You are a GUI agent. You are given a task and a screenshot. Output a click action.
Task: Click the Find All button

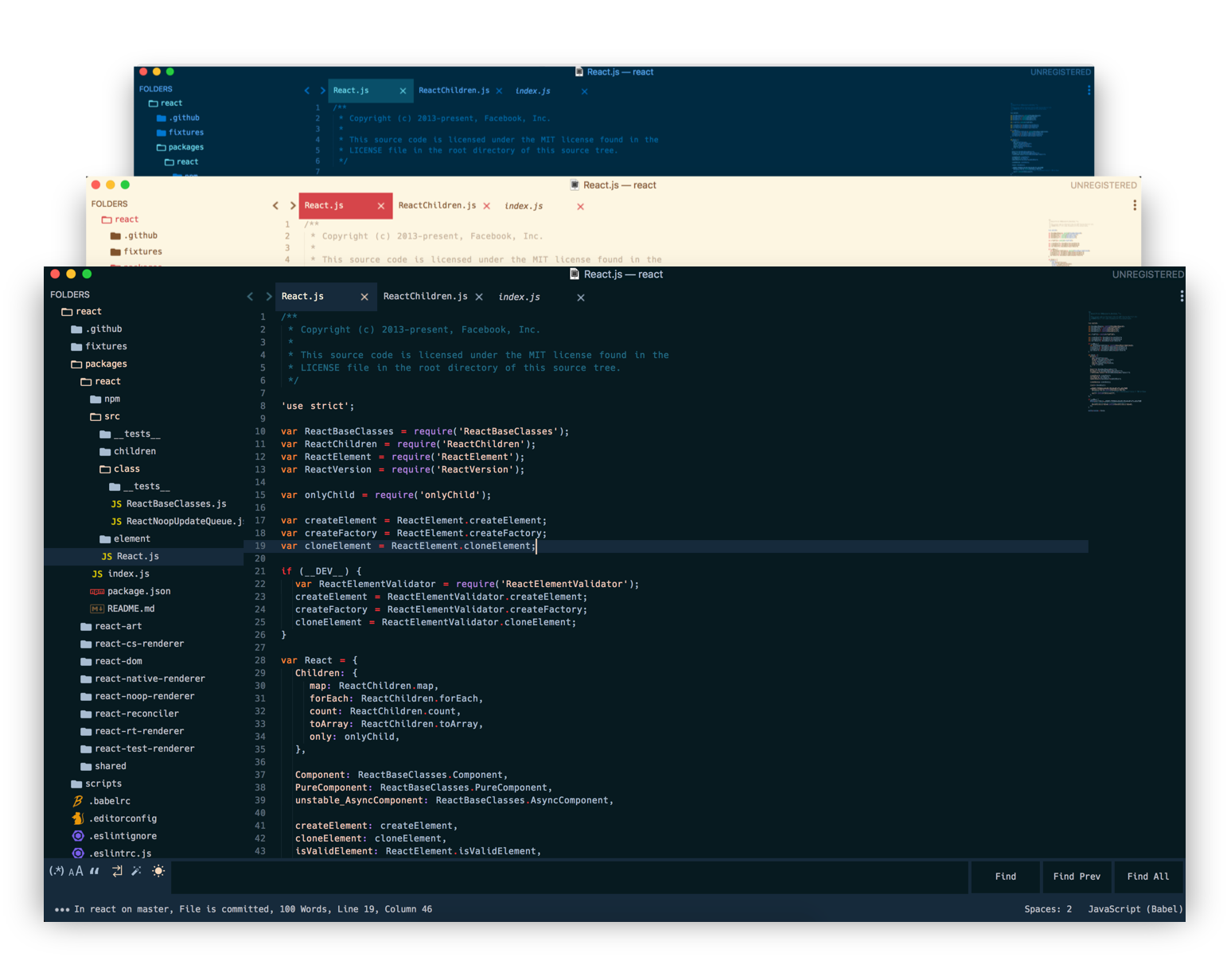pyautogui.click(x=1148, y=877)
